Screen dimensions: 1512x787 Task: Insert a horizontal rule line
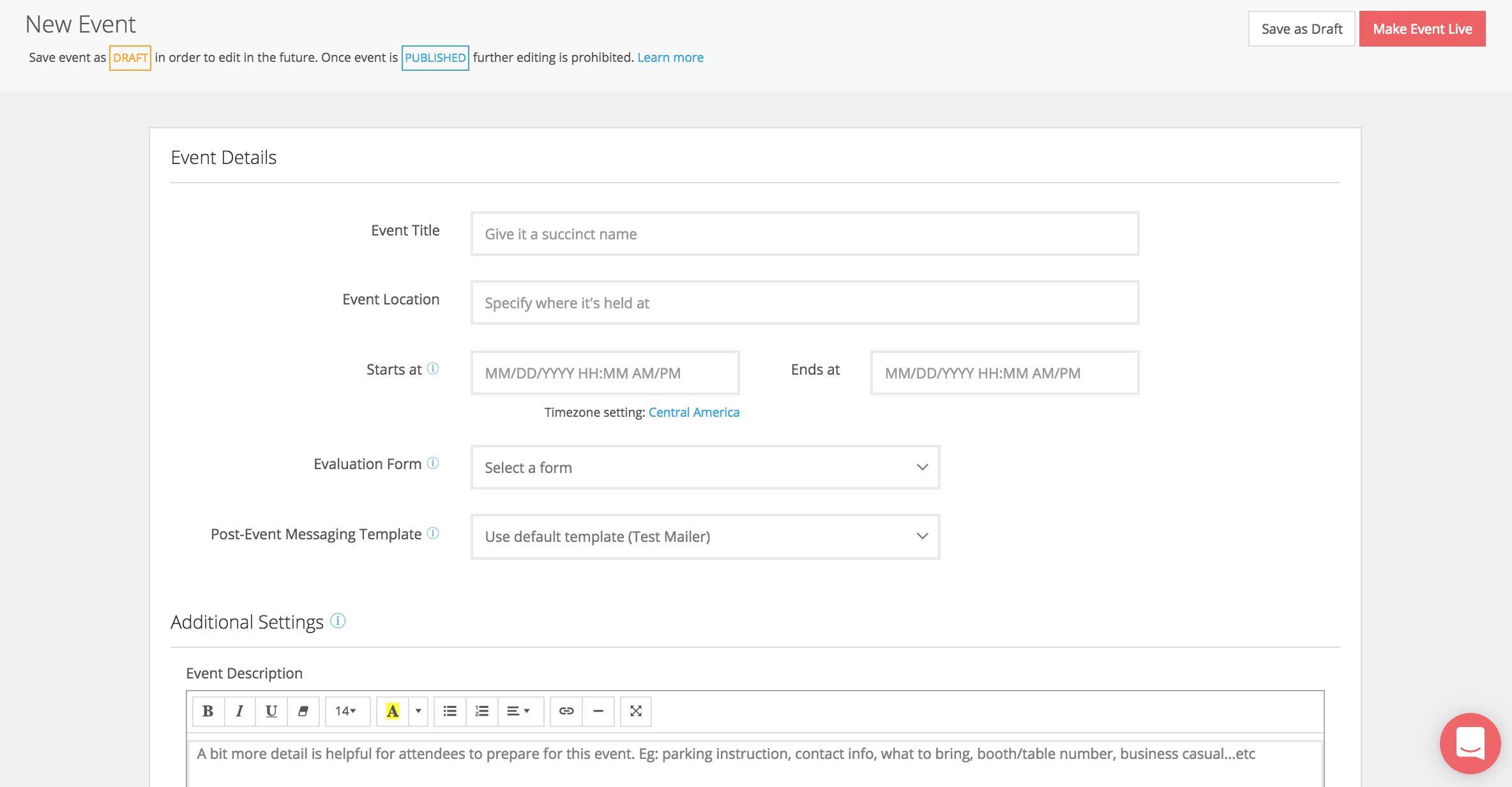(598, 711)
